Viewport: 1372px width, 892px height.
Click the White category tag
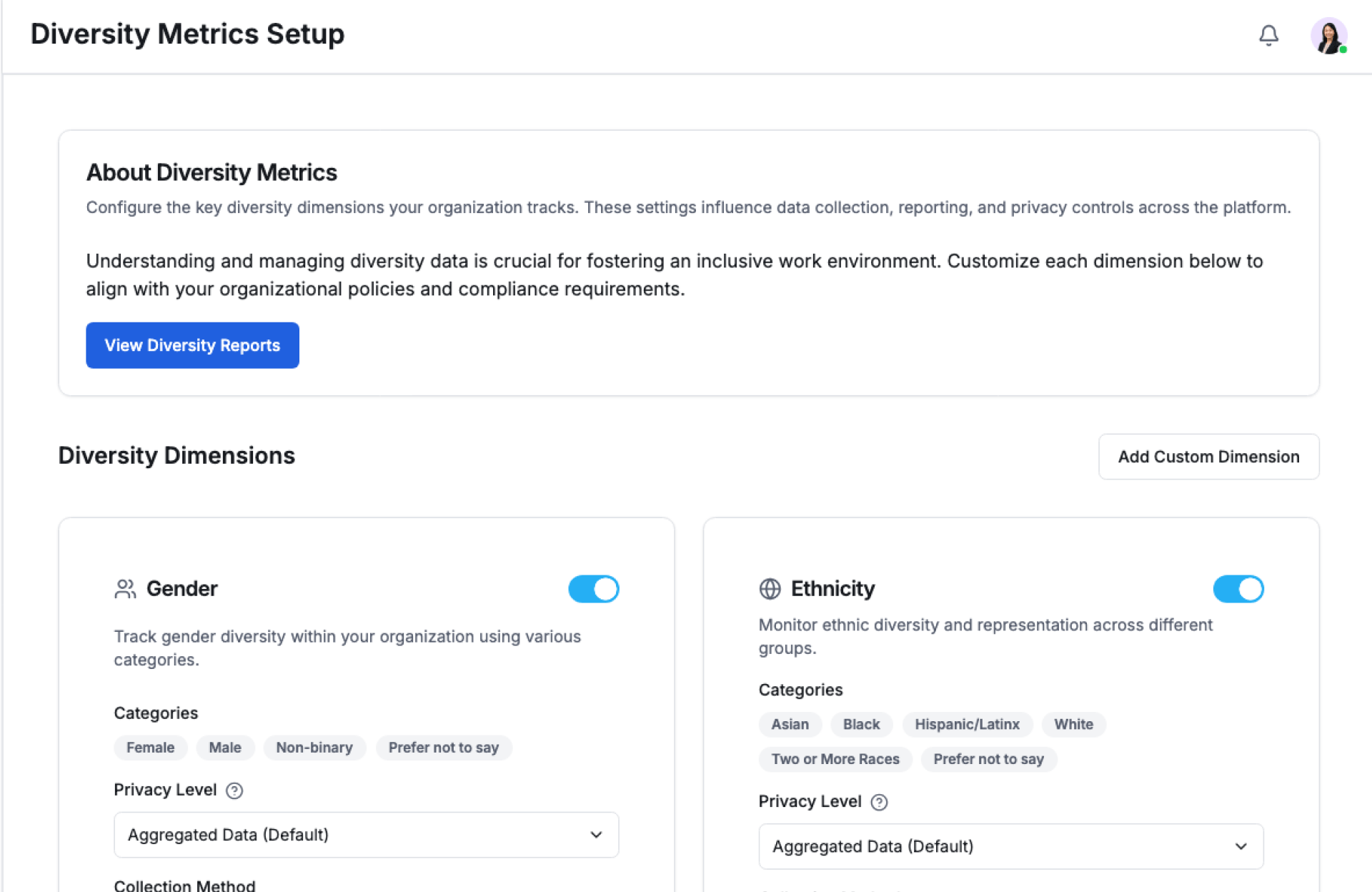(1073, 724)
